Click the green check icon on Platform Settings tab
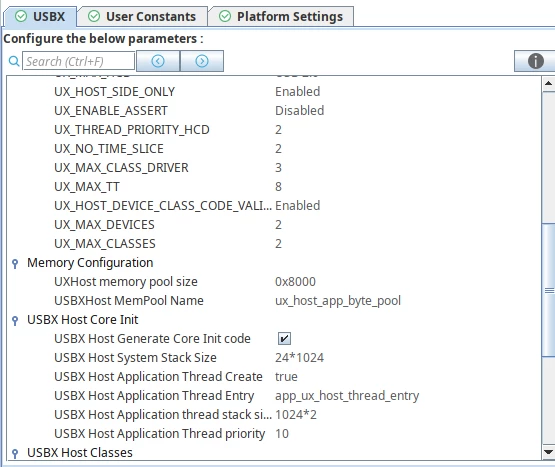This screenshot has height=467, width=555. click(225, 16)
